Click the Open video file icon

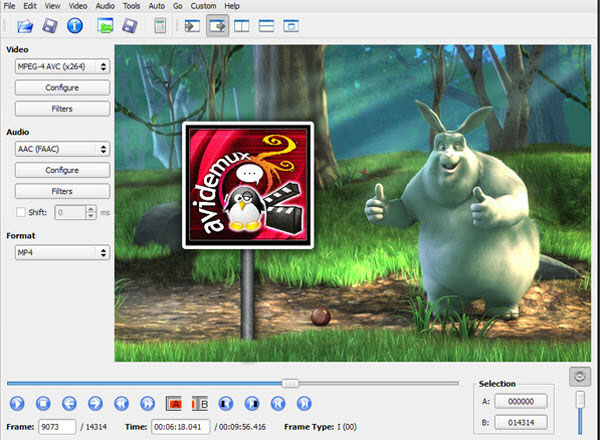coord(25,25)
